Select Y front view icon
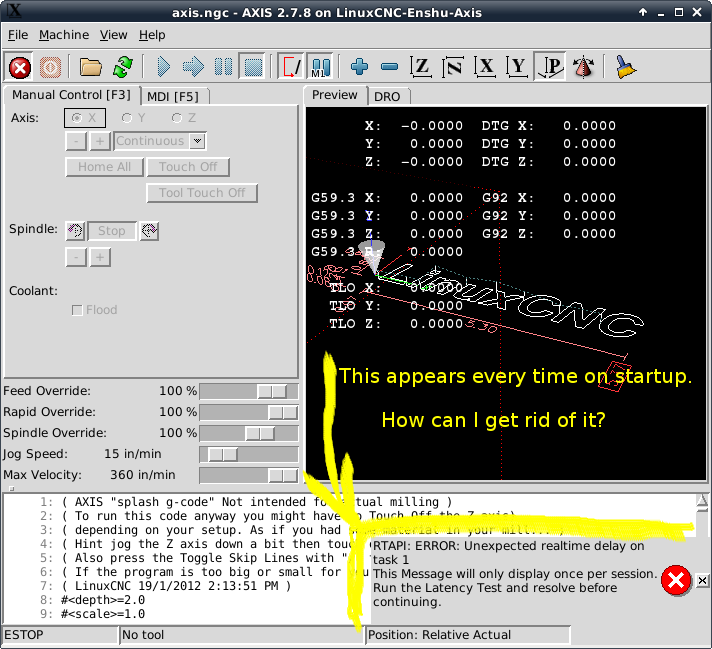The width and height of the screenshot is (712, 649). point(517,67)
